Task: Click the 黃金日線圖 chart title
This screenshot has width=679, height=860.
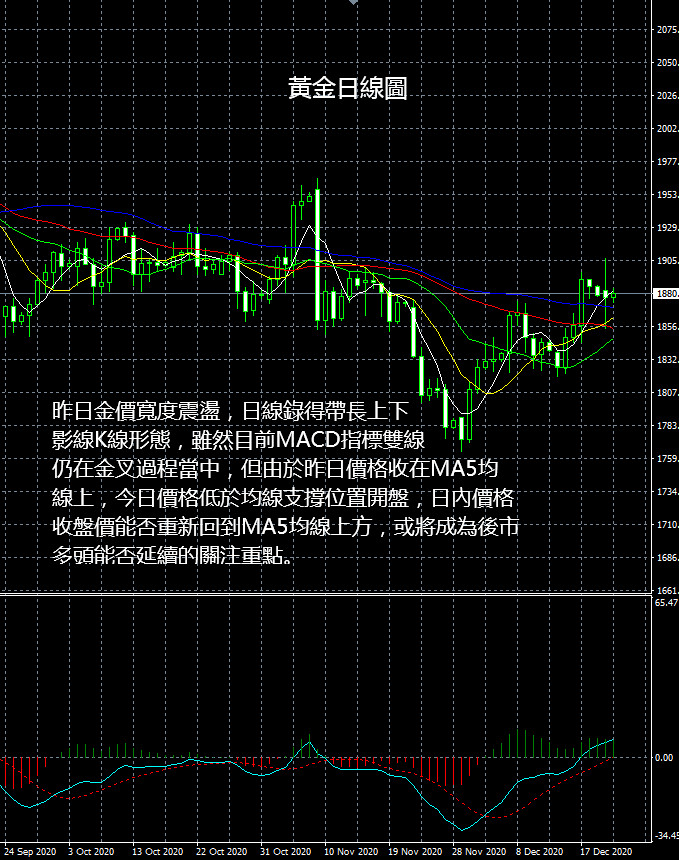Action: pos(347,89)
